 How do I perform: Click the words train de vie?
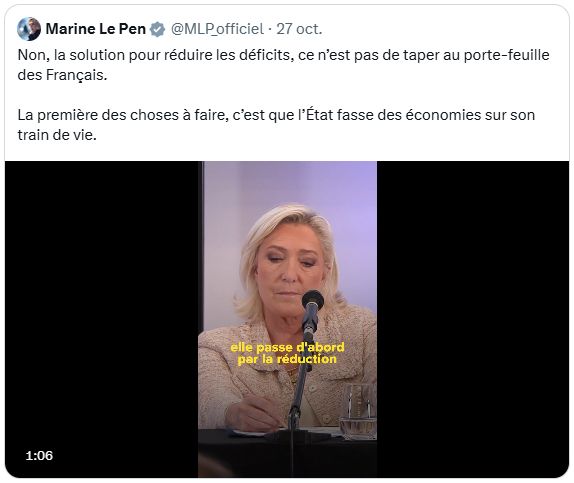[x=57, y=135]
